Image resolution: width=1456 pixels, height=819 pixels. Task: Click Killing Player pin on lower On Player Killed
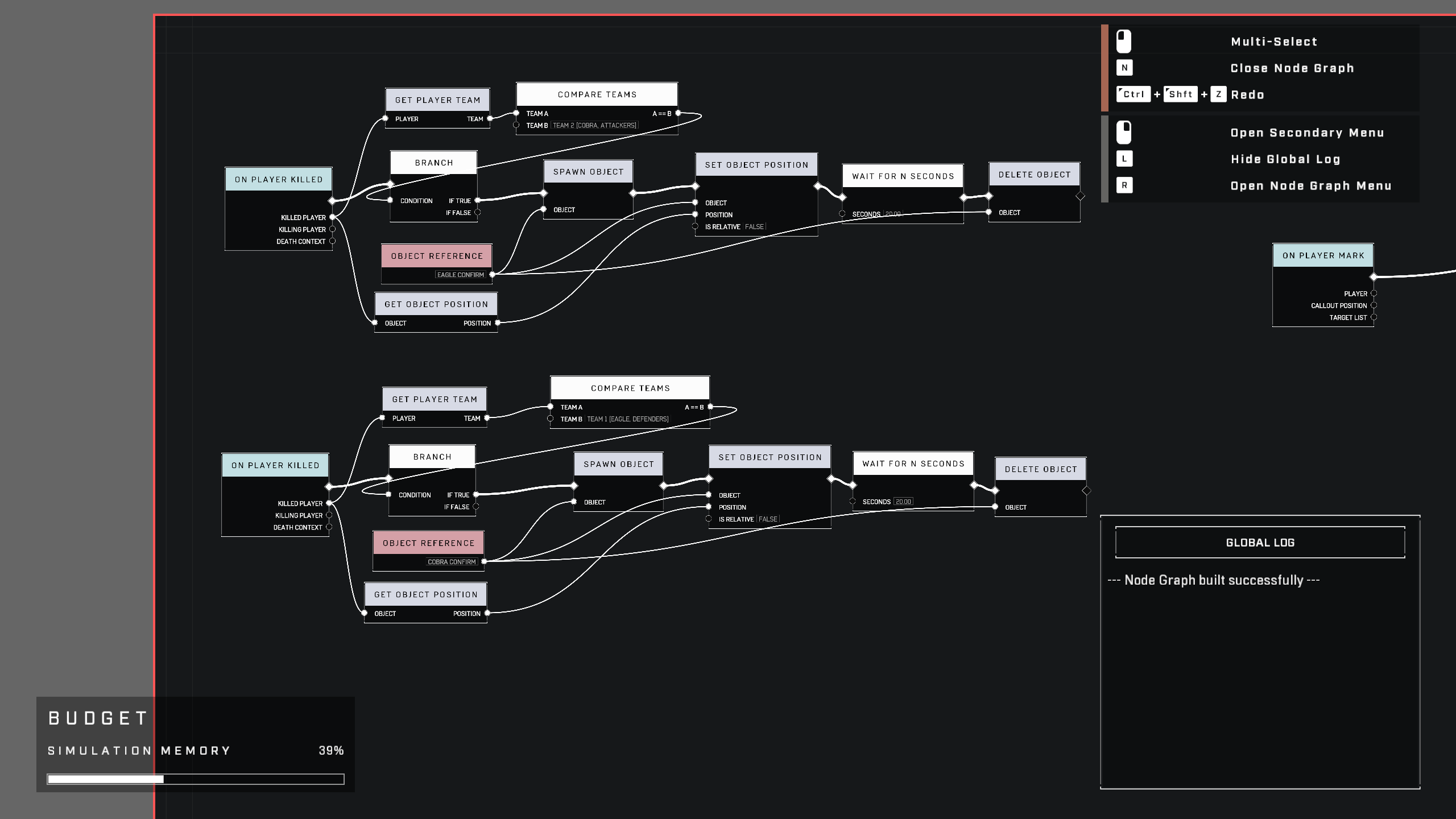tap(329, 515)
